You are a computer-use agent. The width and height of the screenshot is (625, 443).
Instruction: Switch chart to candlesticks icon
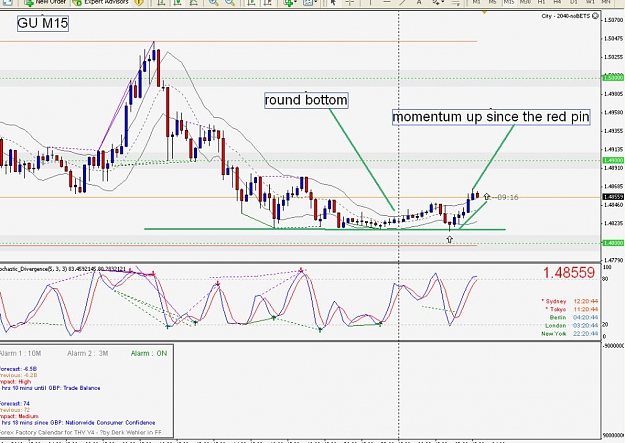(x=178, y=2)
